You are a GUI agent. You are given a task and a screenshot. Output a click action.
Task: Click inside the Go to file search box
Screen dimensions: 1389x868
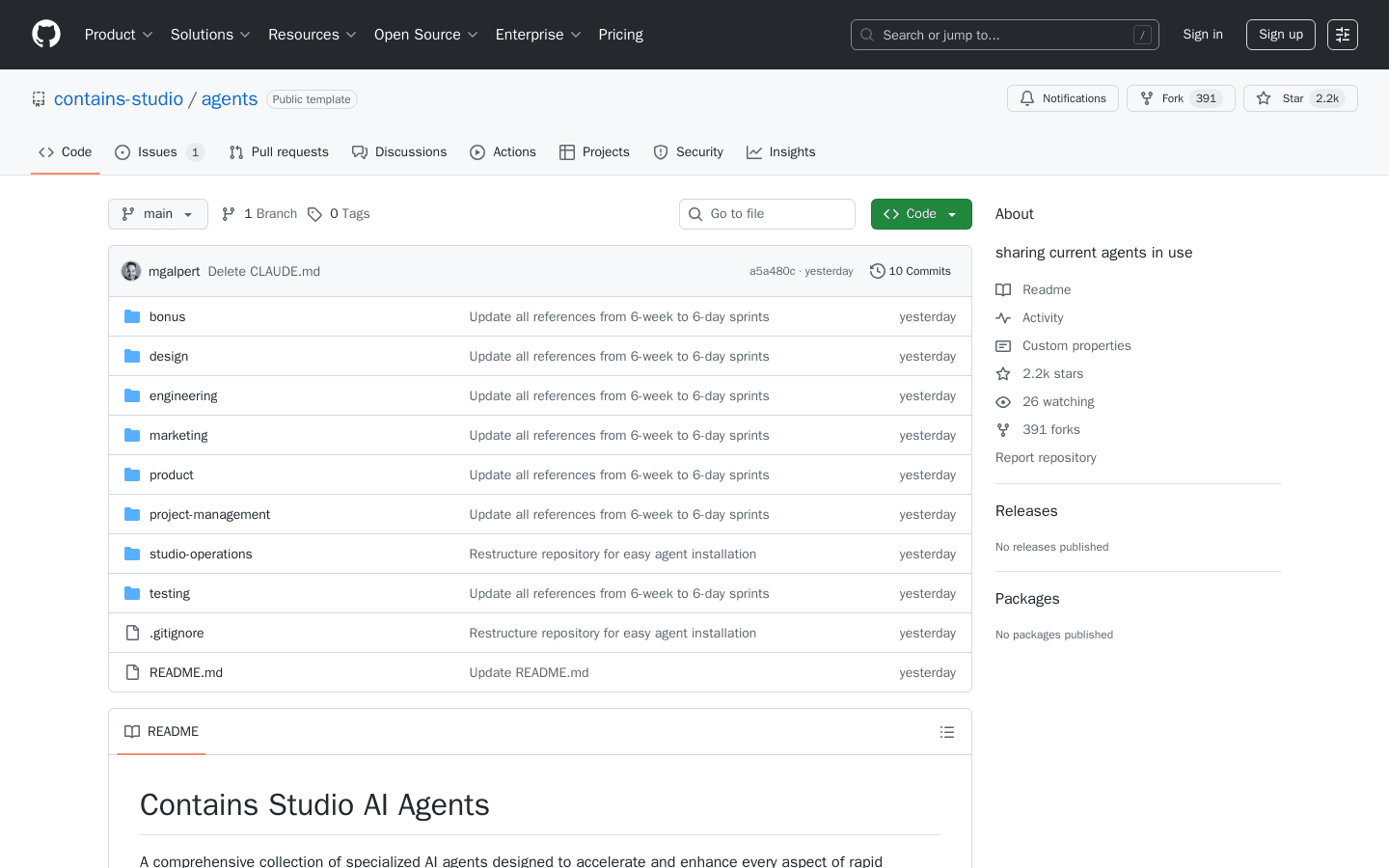(767, 213)
